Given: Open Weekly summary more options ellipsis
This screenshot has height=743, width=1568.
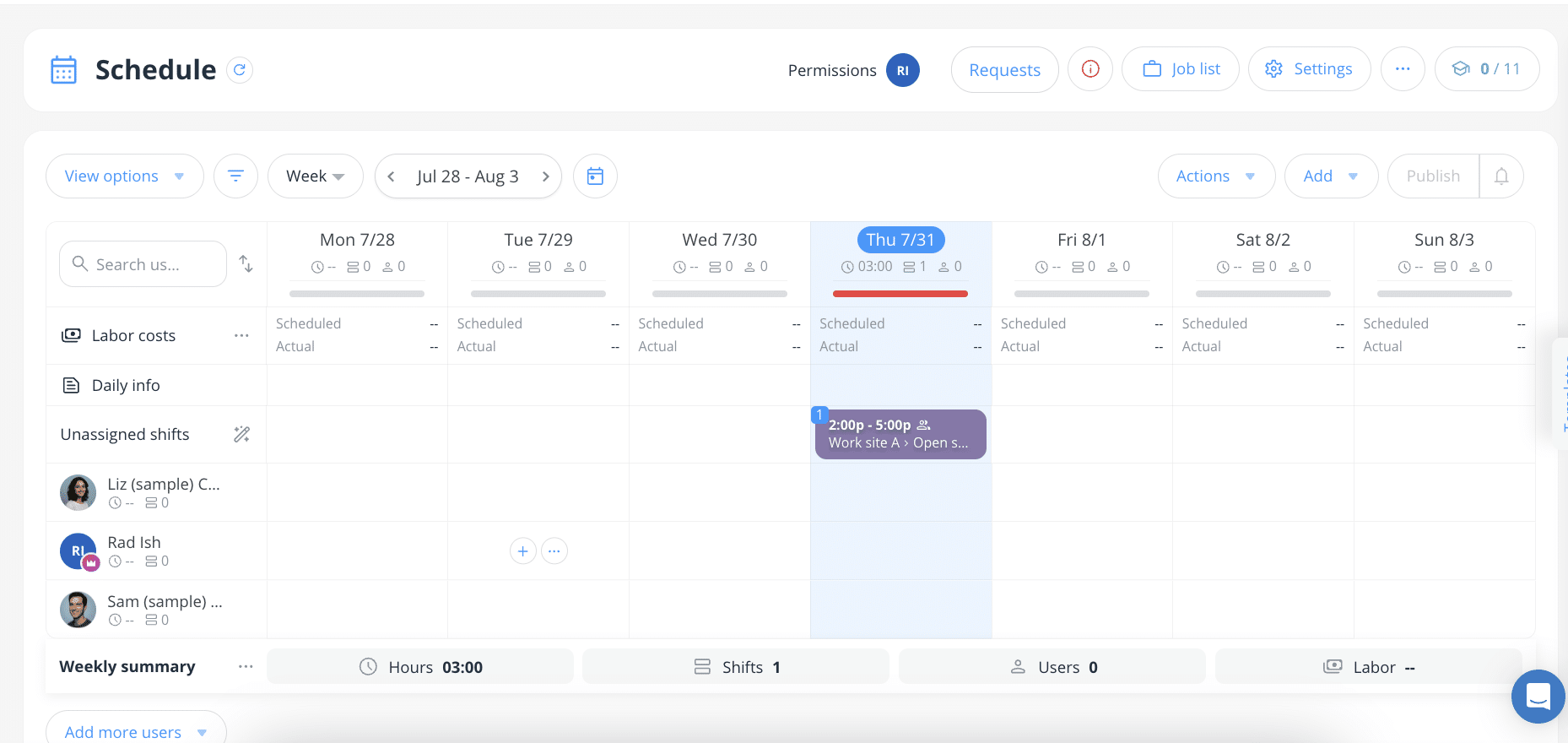Looking at the screenshot, I should (246, 666).
